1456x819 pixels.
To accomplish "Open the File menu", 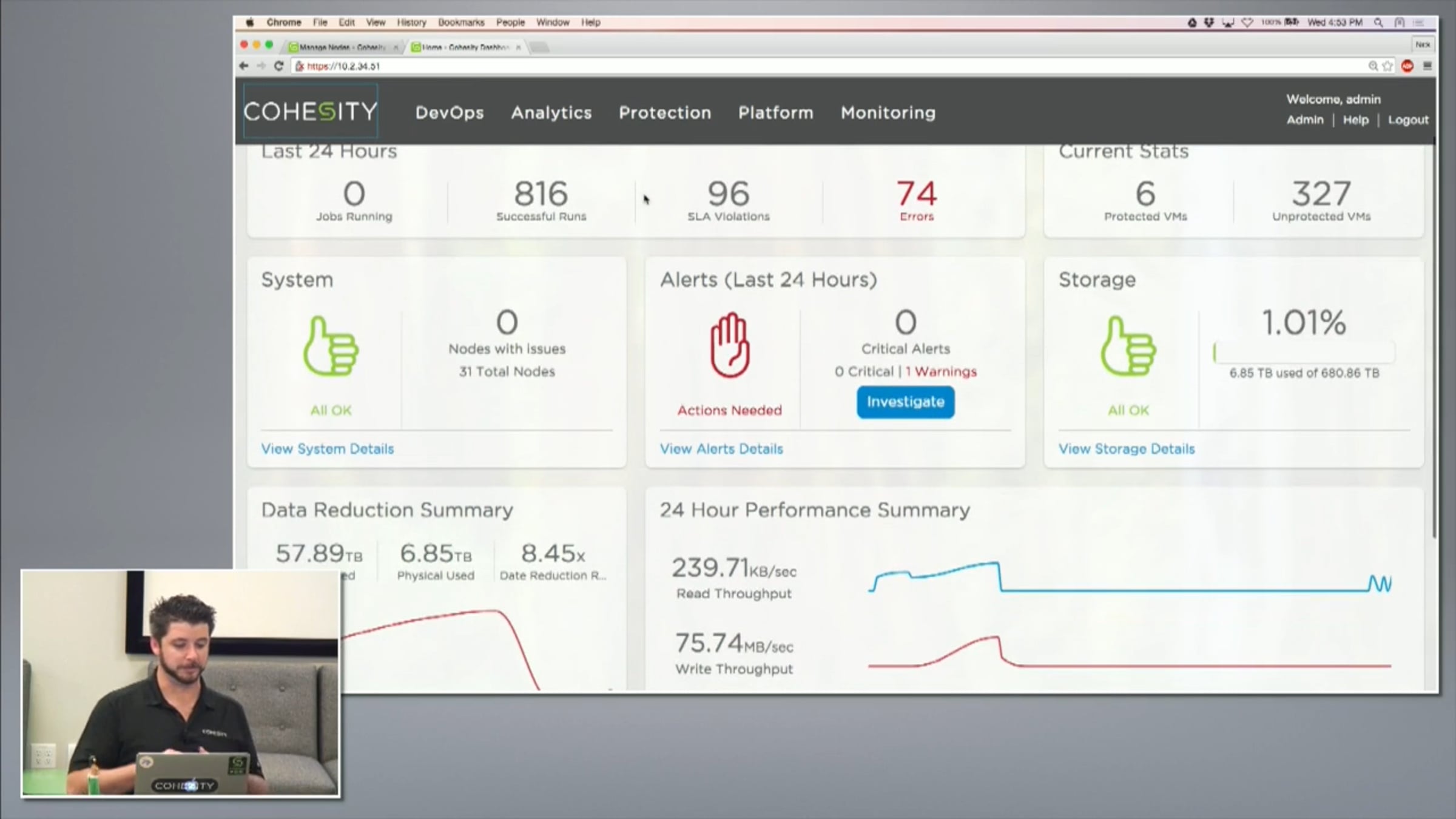I will click(320, 22).
